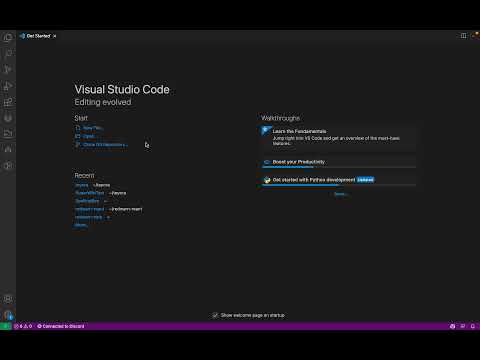
Task: Click the Open link under Start
Action: coord(85,136)
